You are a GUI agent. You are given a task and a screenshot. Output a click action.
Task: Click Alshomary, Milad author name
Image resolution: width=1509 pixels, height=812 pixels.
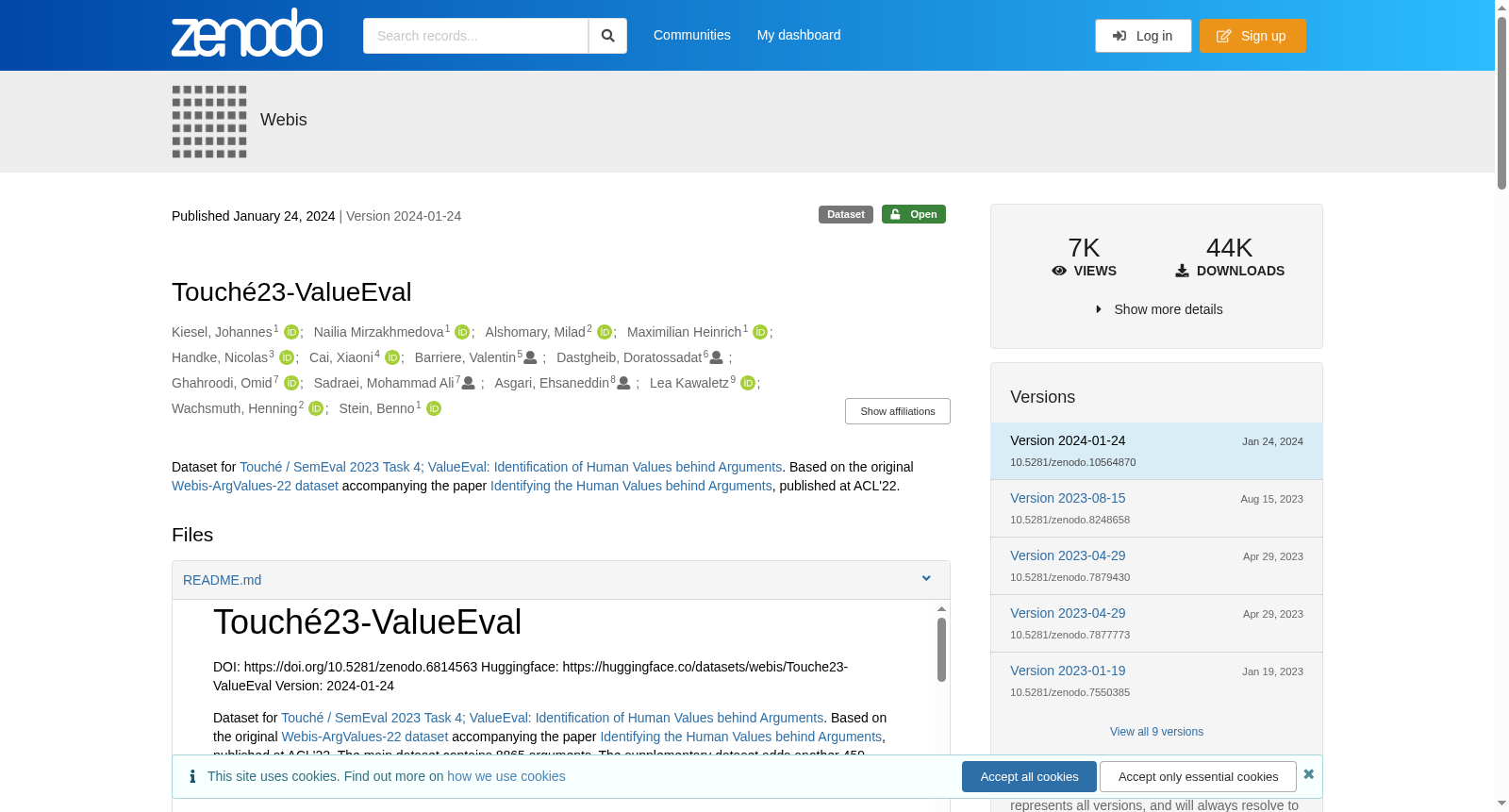pyautogui.click(x=535, y=332)
